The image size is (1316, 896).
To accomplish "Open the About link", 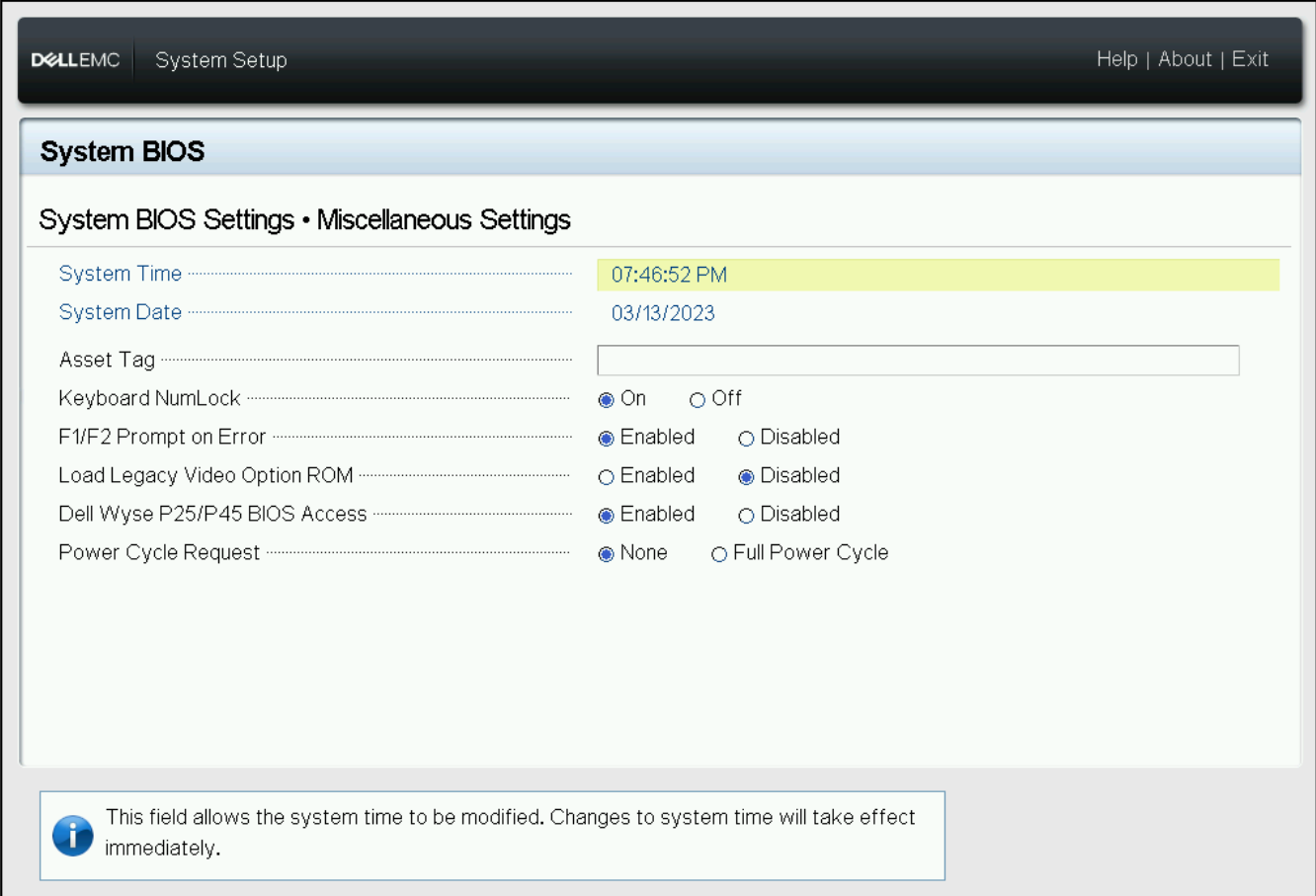I will [1185, 59].
